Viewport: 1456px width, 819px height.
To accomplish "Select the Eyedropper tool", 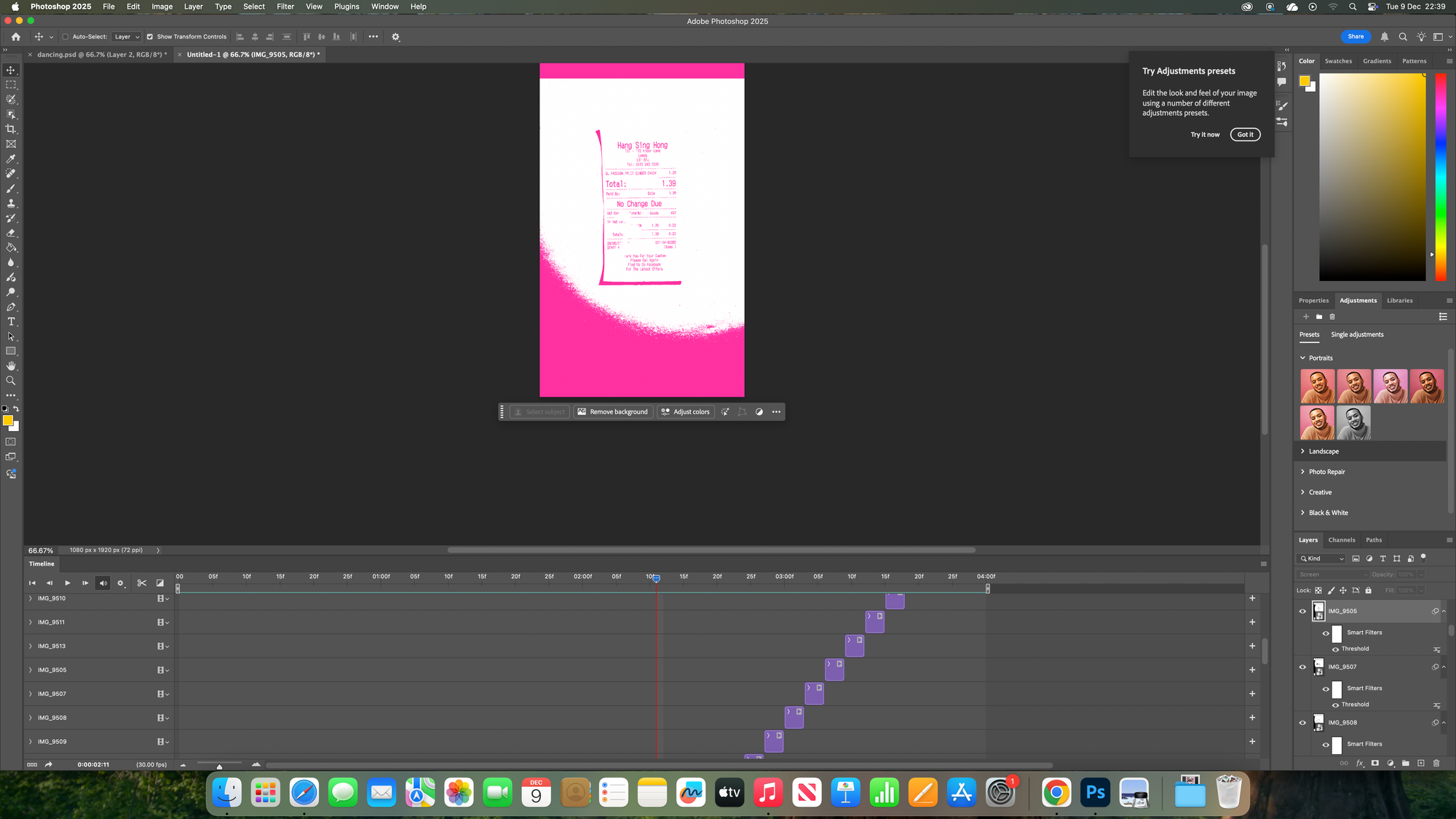I will tap(11, 159).
